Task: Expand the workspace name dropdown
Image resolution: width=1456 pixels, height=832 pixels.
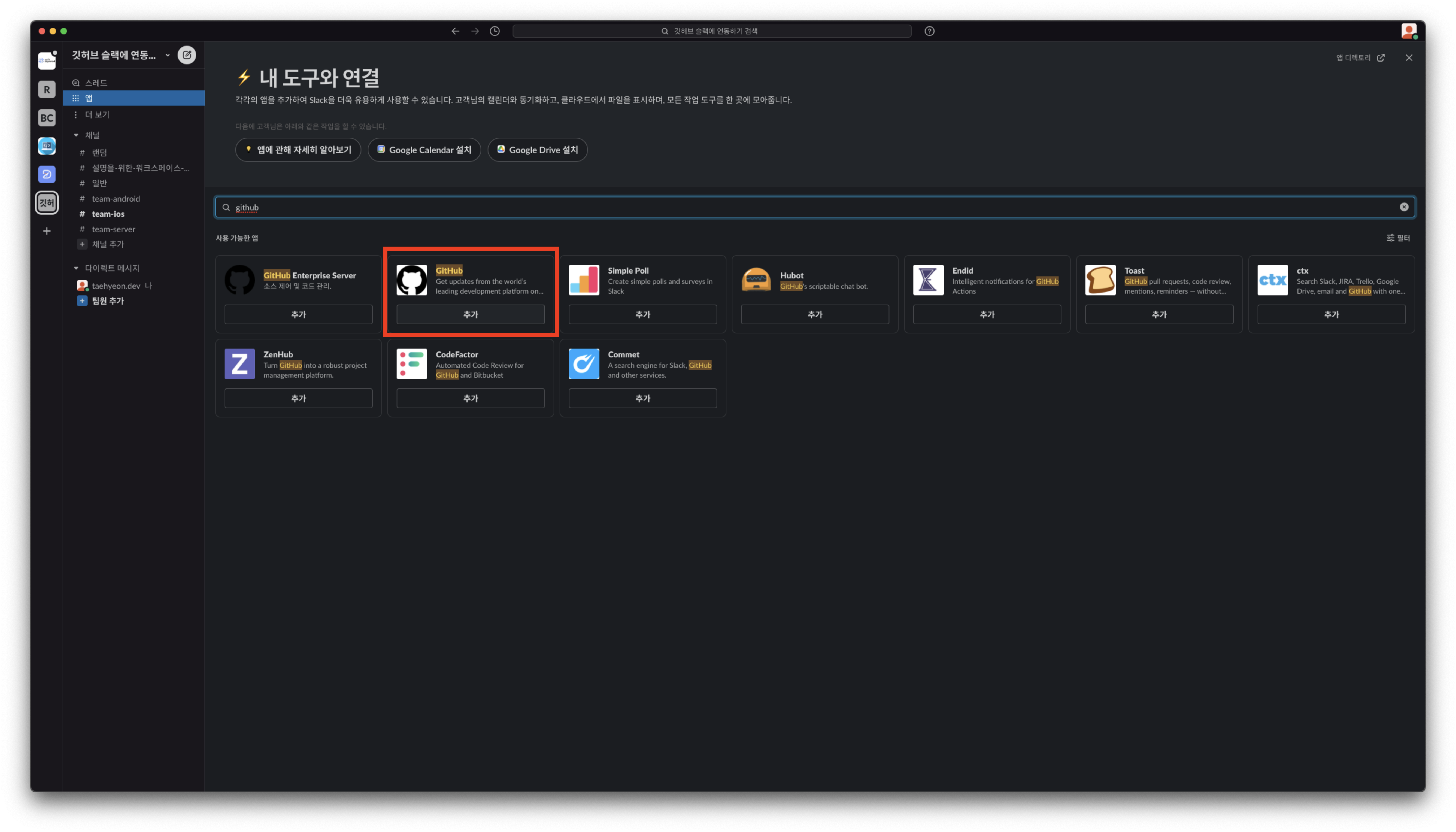Action: [x=168, y=55]
